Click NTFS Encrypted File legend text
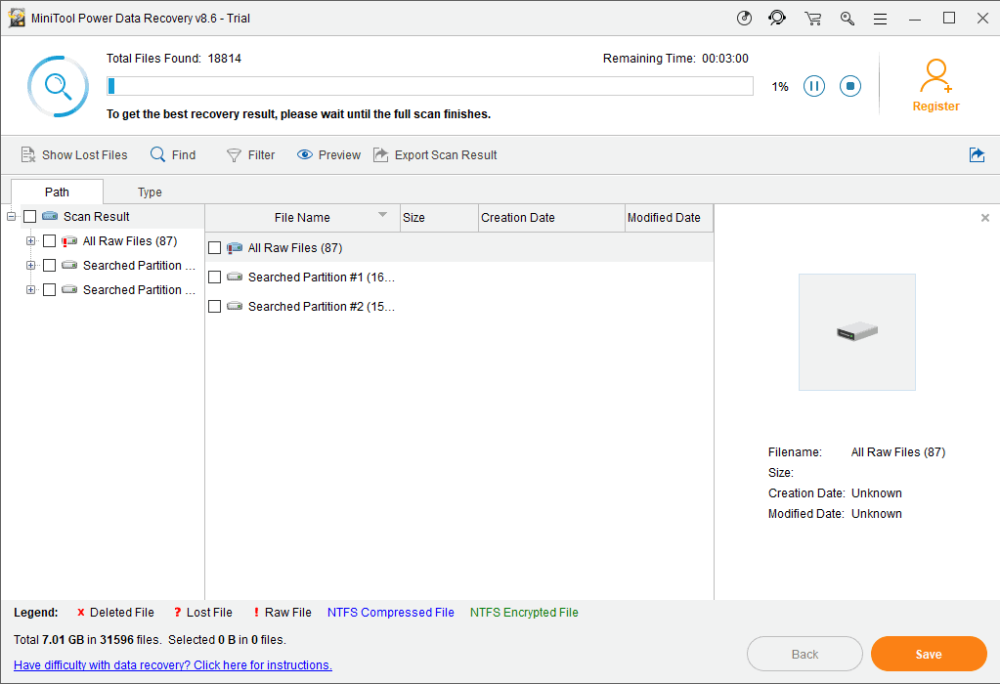The width and height of the screenshot is (1000, 684). [524, 613]
